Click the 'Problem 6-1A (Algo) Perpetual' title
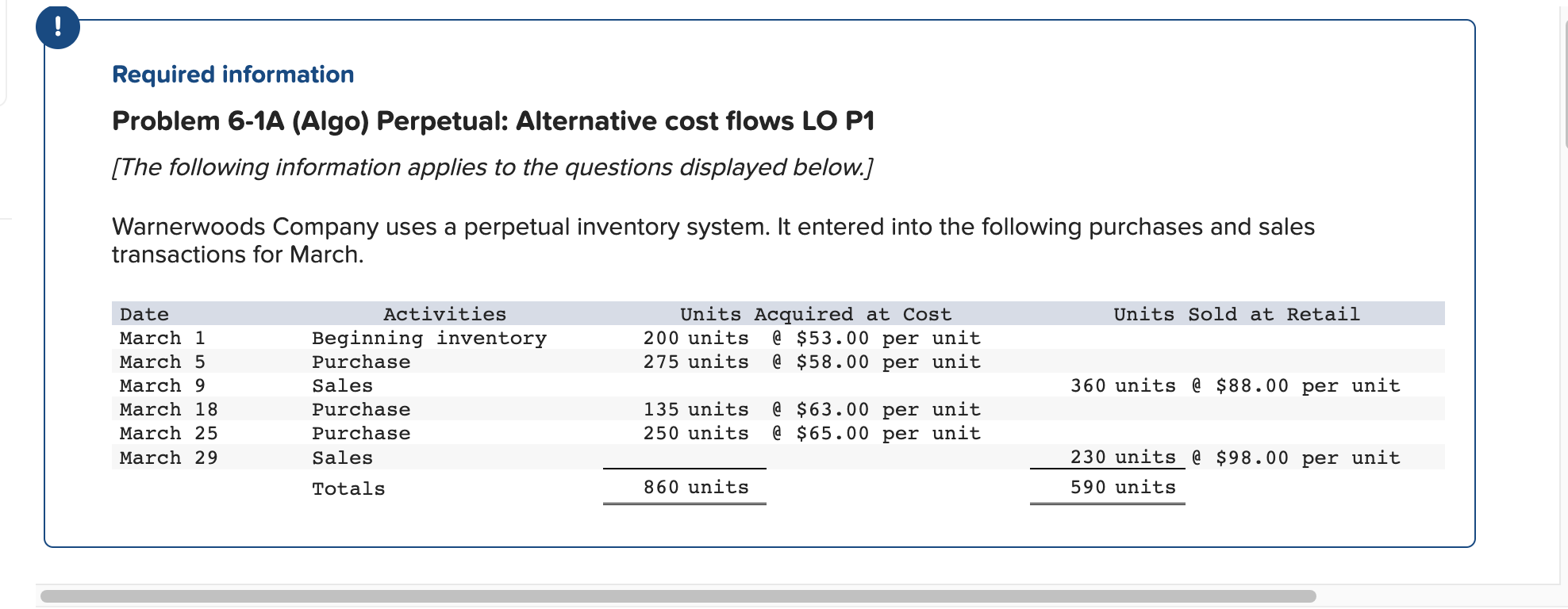Screen dimensions: 1568x609 click(493, 121)
